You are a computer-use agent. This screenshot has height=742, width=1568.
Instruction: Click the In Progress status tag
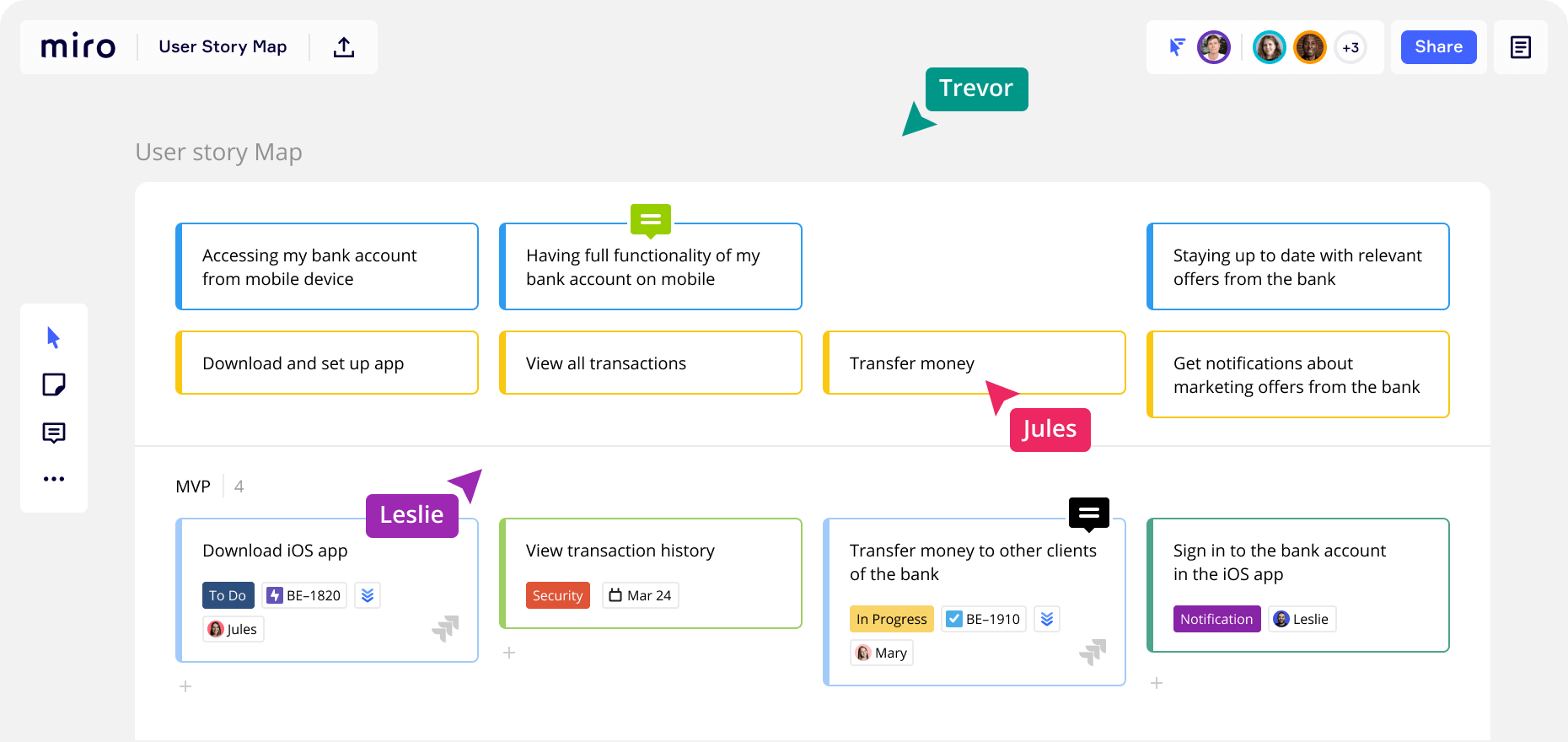(891, 619)
